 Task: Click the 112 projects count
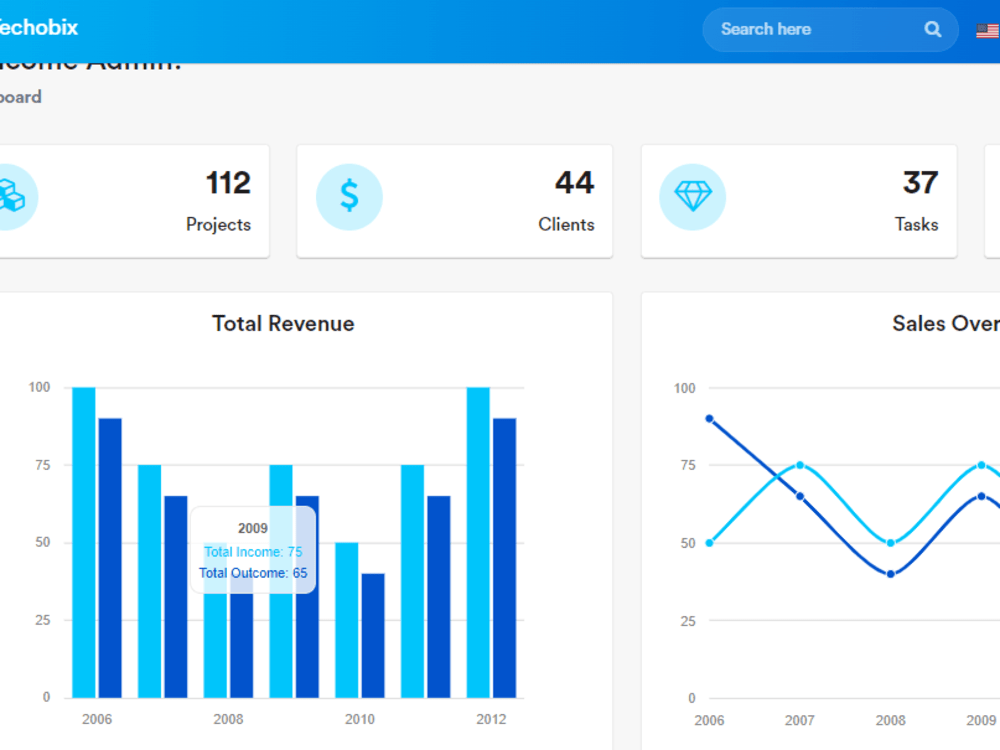point(228,183)
